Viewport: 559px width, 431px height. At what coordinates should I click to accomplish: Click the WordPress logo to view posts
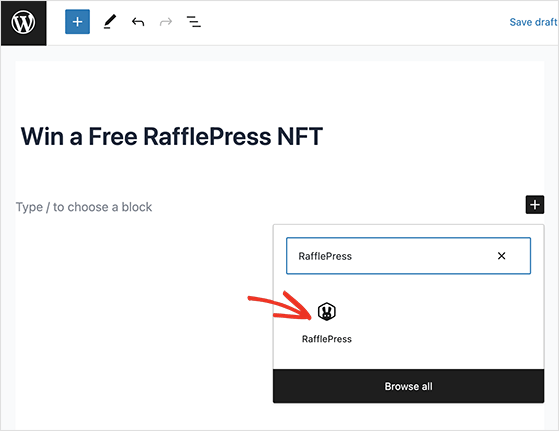pyautogui.click(x=24, y=23)
